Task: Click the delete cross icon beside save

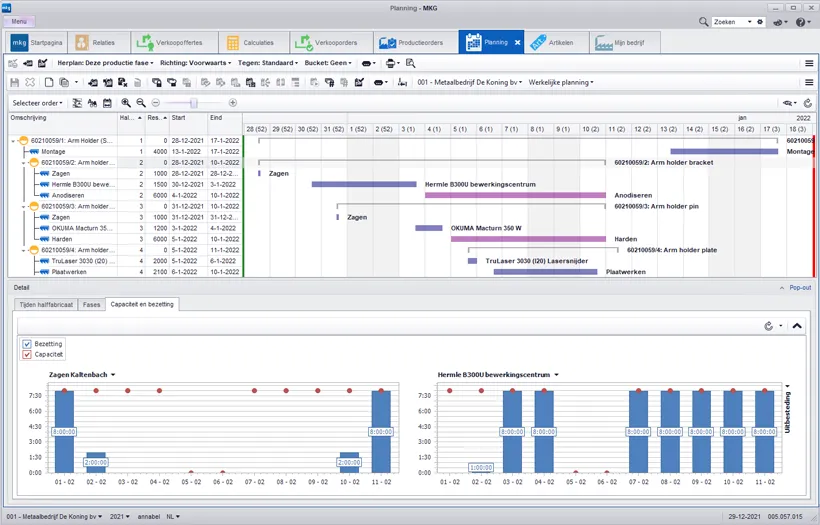Action: pyautogui.click(x=30, y=83)
